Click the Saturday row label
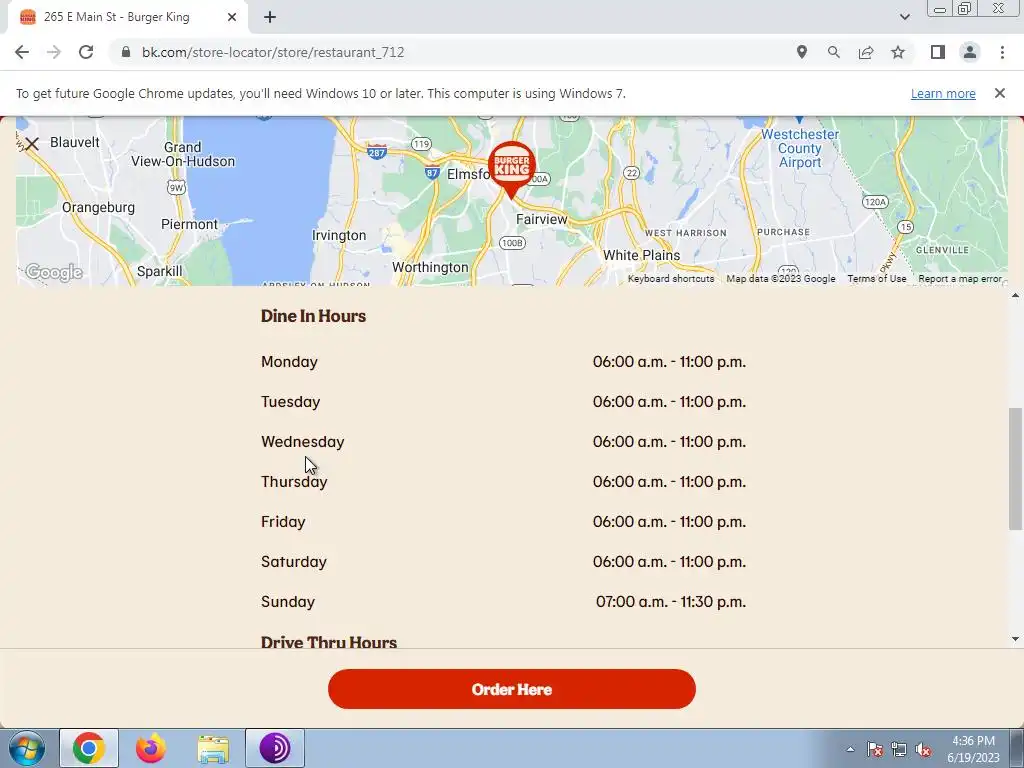 (x=294, y=562)
